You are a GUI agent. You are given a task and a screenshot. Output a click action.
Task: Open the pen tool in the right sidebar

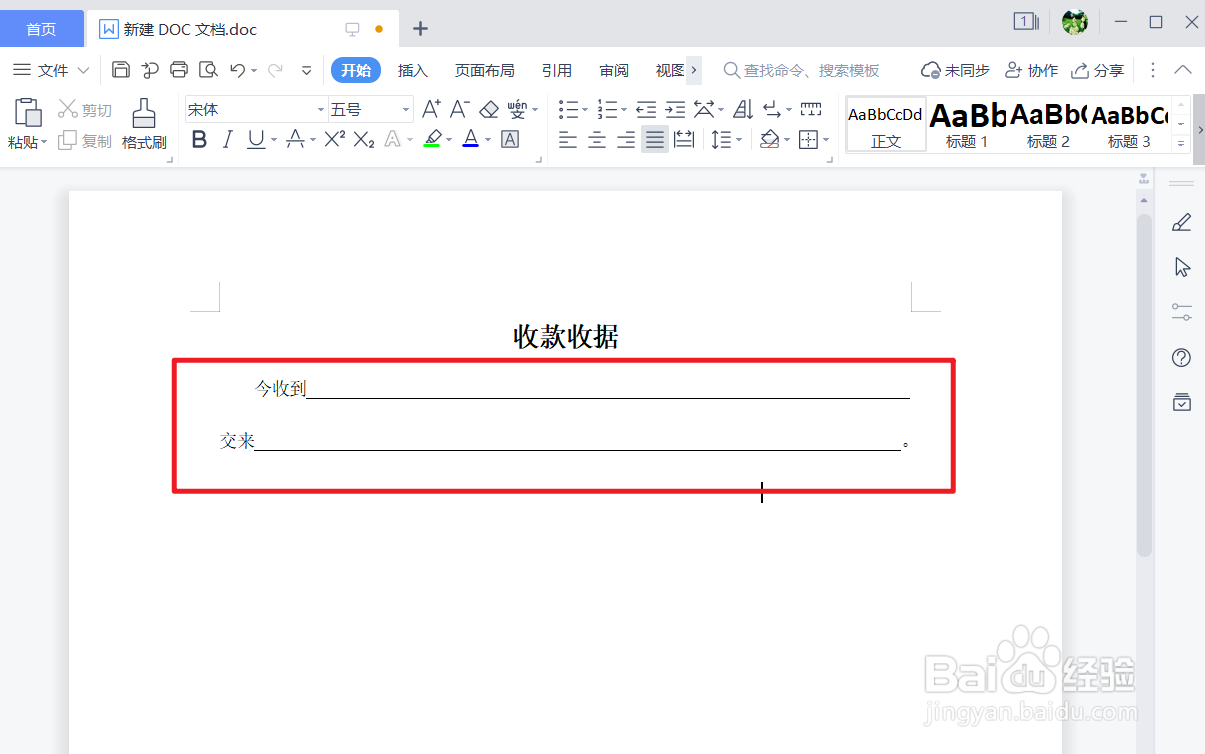1182,222
